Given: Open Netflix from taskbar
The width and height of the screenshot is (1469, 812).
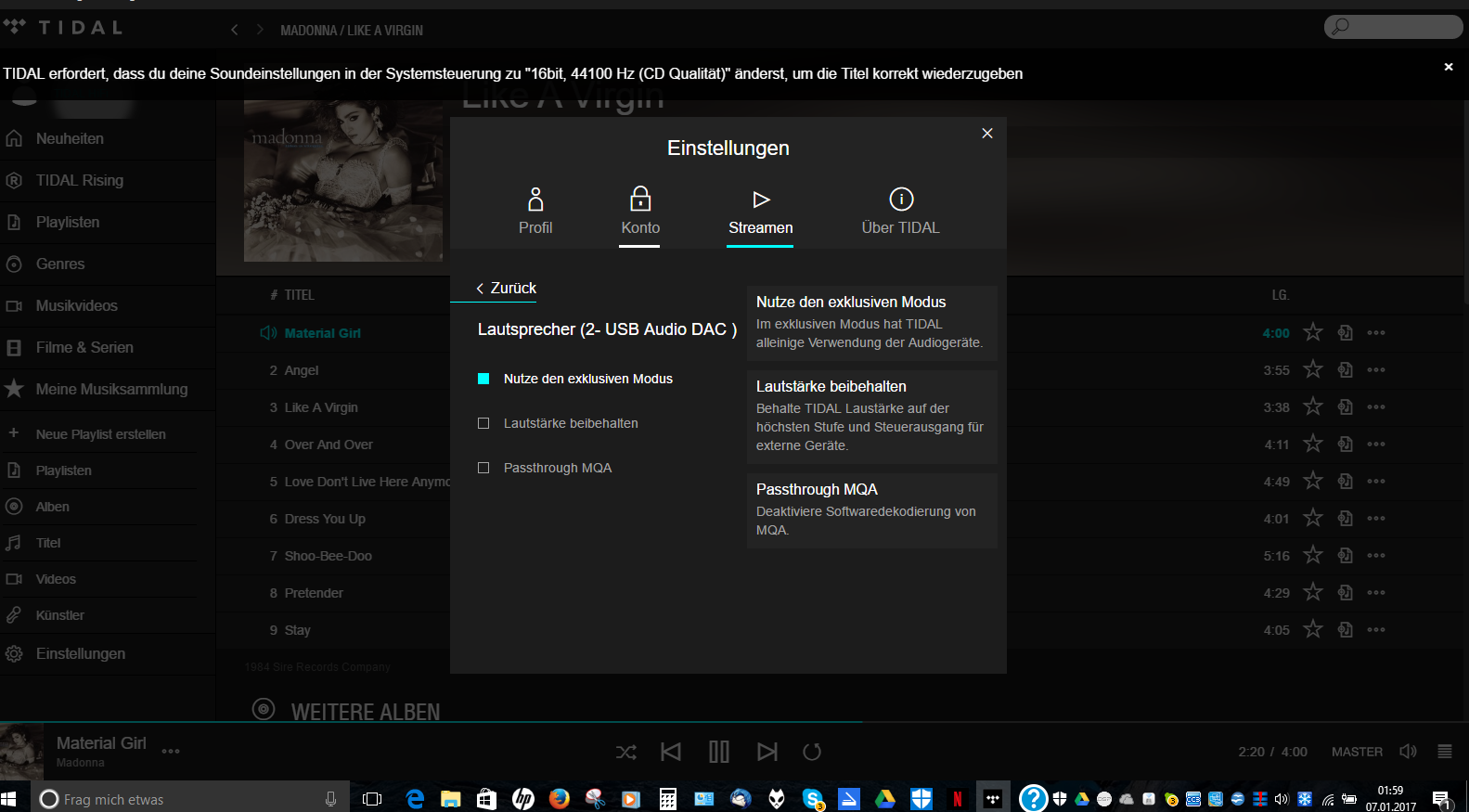Looking at the screenshot, I should click(957, 798).
